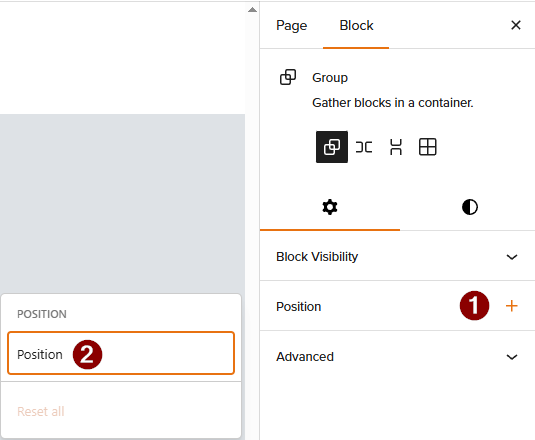Click the Block Visibility panel title

(x=317, y=257)
